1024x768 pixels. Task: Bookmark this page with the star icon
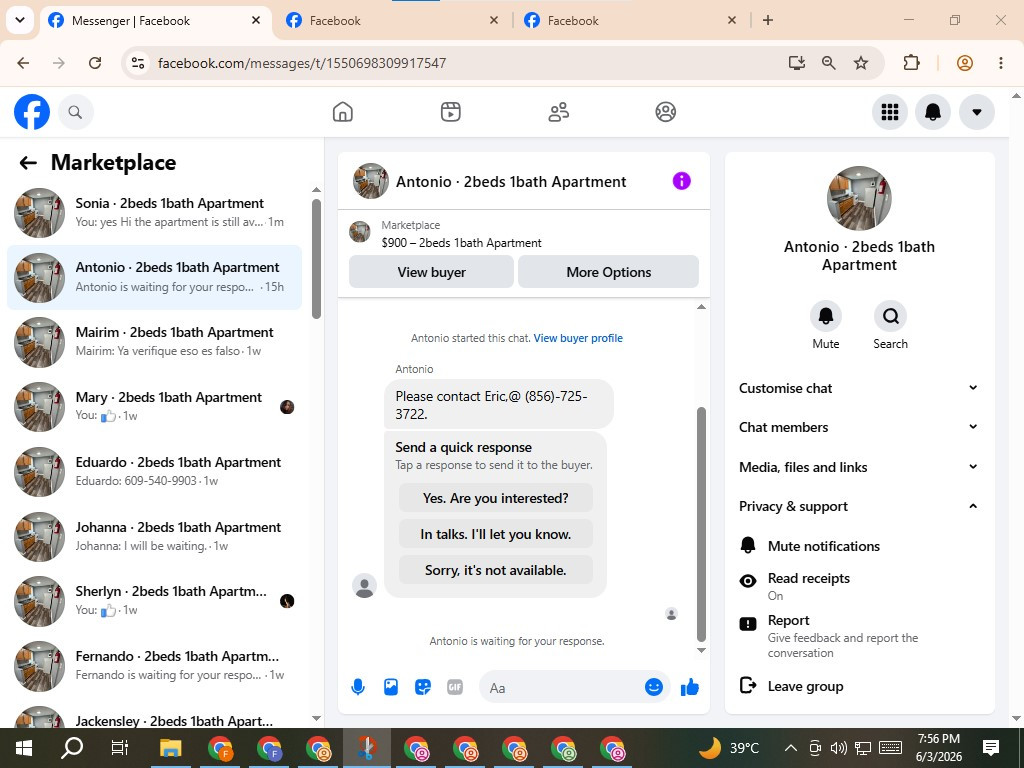pyautogui.click(x=861, y=63)
